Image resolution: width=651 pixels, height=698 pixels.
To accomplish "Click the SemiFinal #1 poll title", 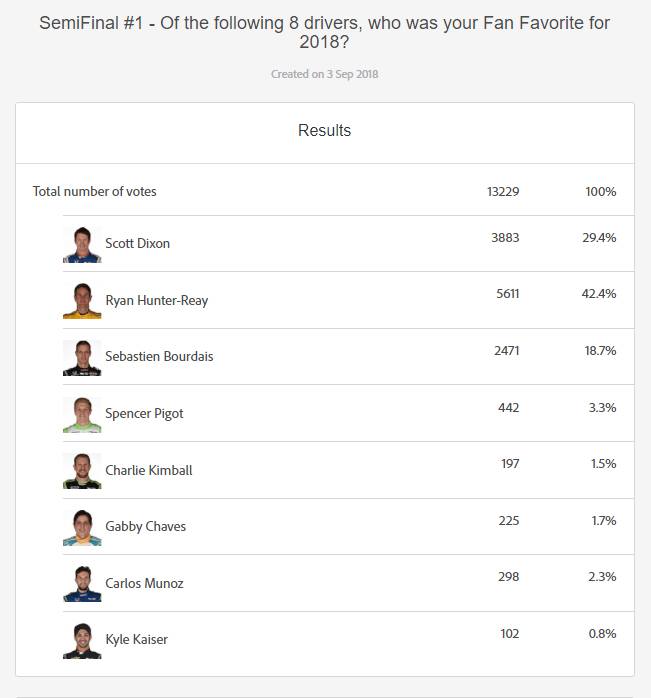I will [x=325, y=32].
